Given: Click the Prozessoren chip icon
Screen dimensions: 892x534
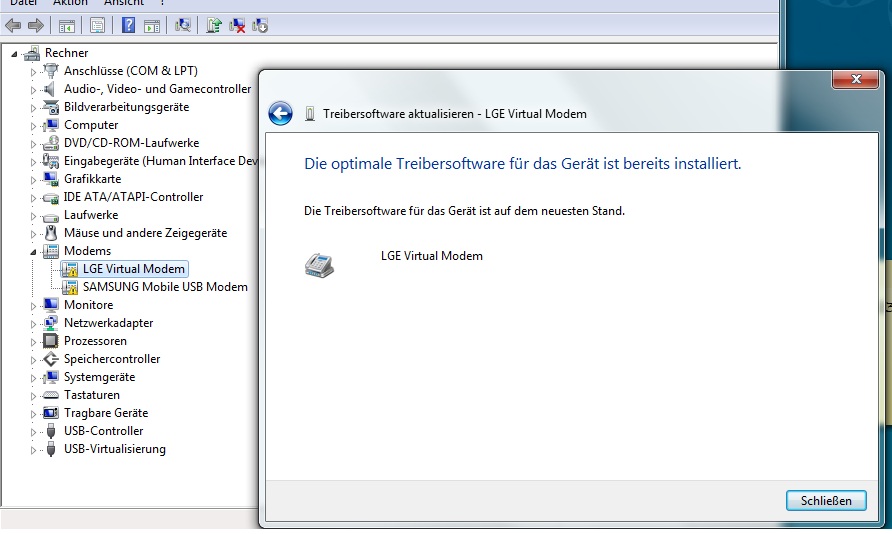Looking at the screenshot, I should (51, 341).
